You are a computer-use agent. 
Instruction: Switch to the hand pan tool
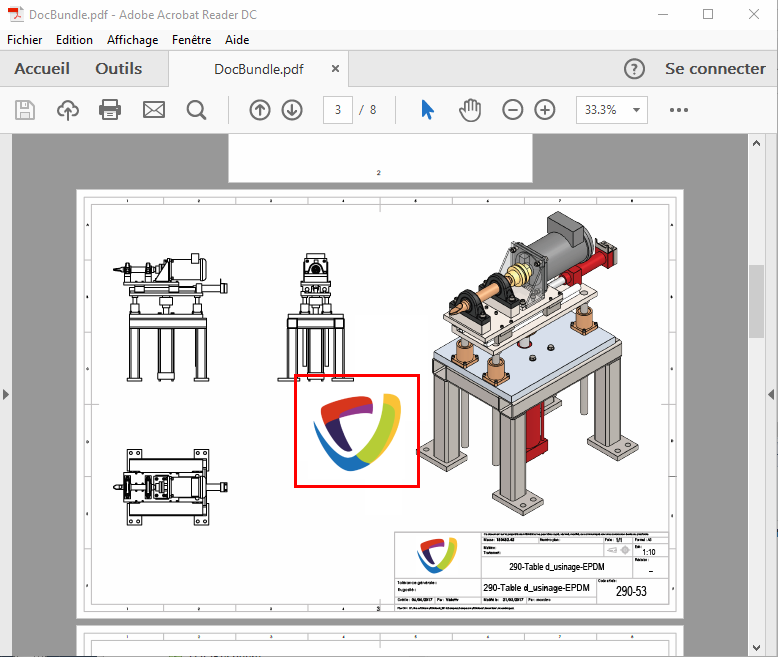470,110
